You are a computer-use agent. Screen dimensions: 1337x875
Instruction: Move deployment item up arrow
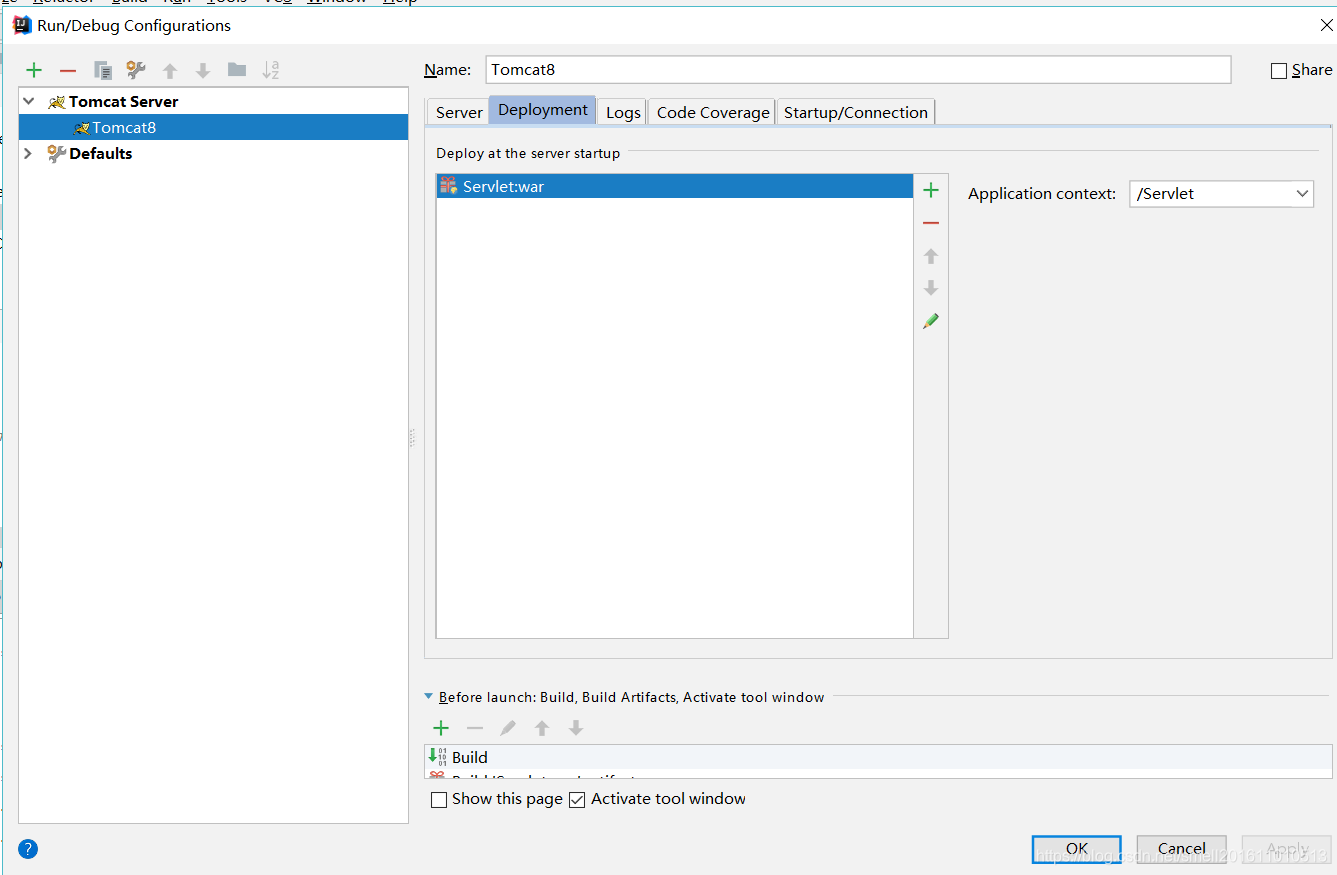[931, 256]
